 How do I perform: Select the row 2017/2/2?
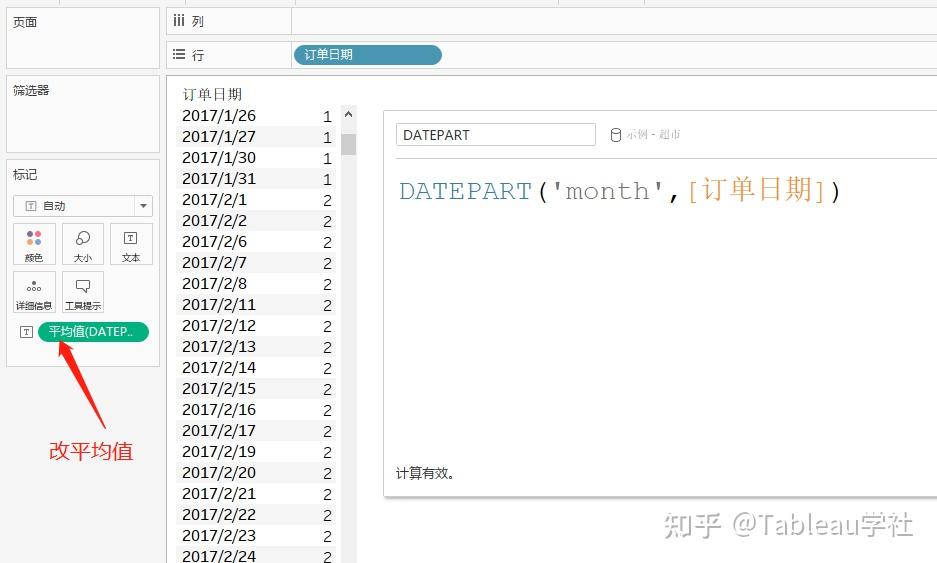click(x=256, y=221)
